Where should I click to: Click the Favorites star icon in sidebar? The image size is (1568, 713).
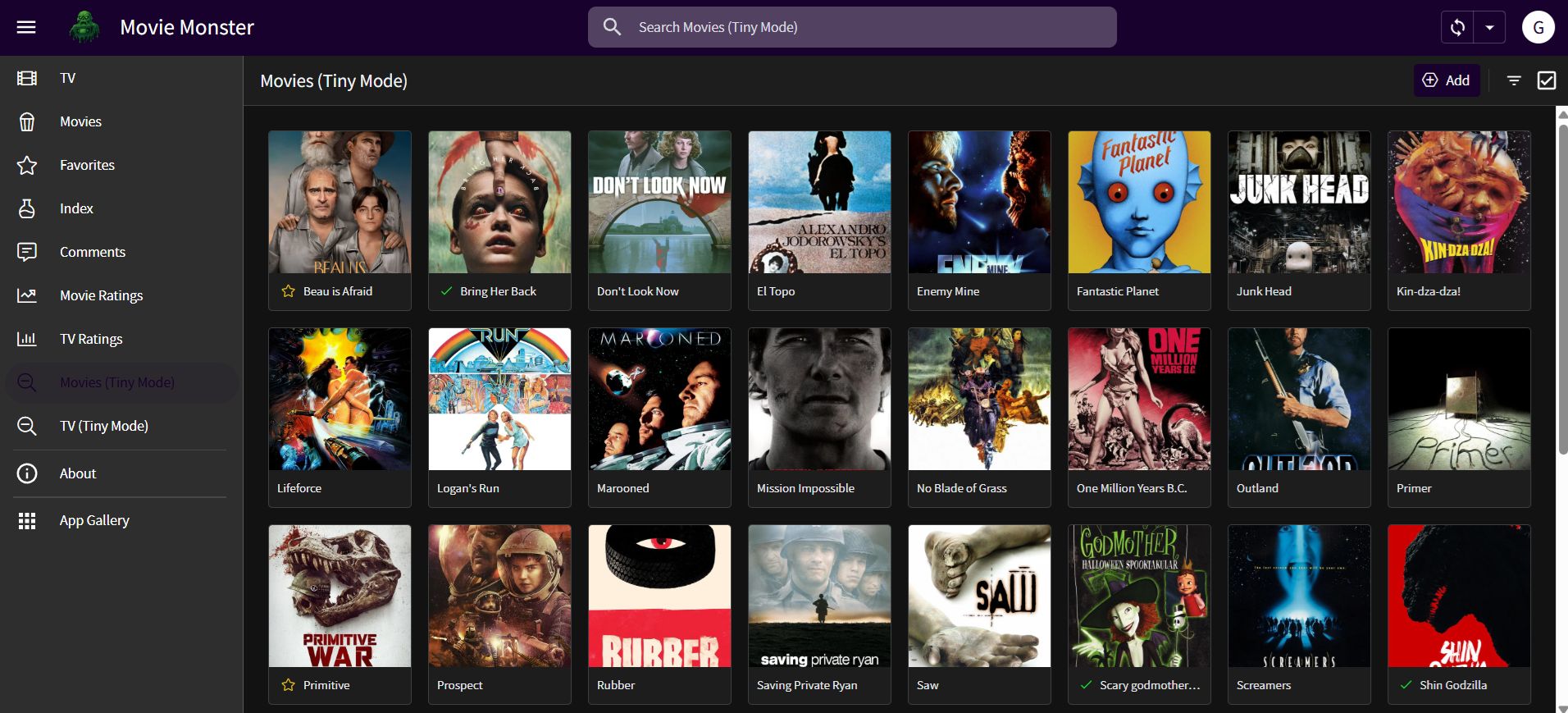[27, 165]
